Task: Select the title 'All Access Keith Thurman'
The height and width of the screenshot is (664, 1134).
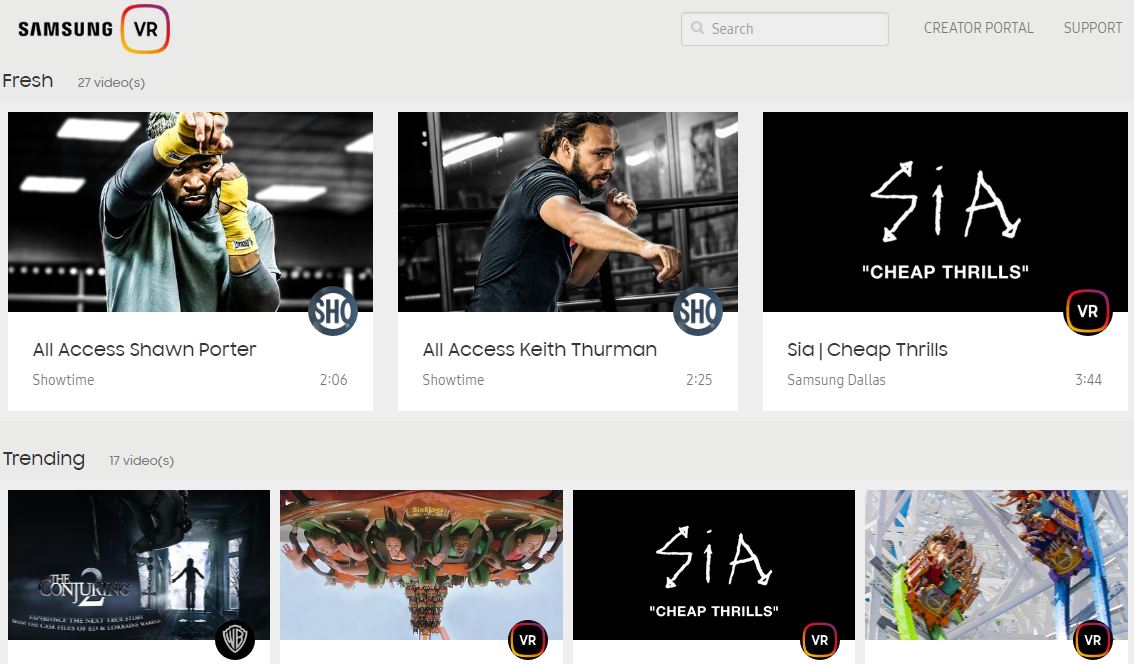Action: pos(540,349)
